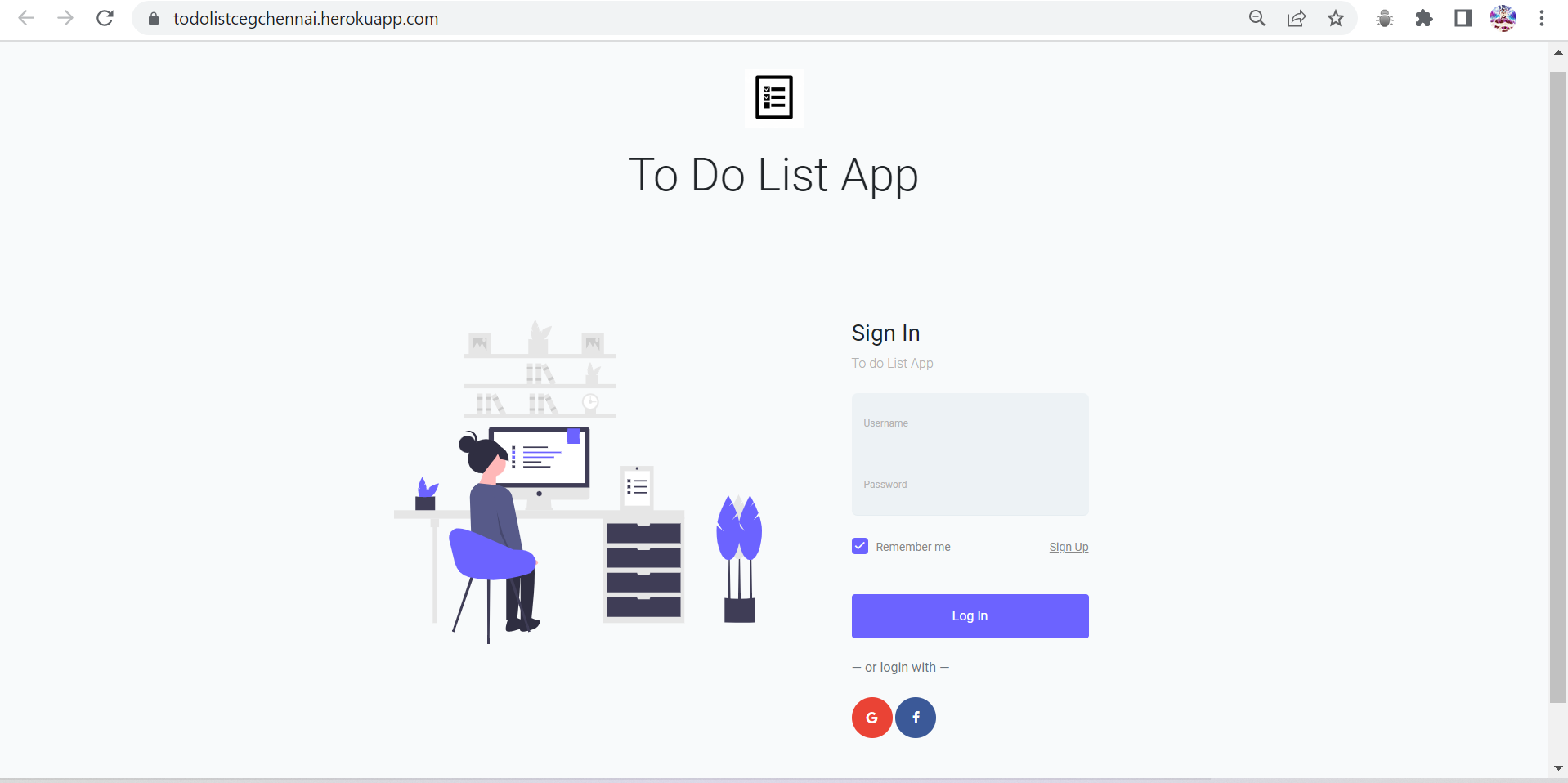The width and height of the screenshot is (1568, 783).
Task: Uncheck the Remember me checkbox
Action: point(859,546)
